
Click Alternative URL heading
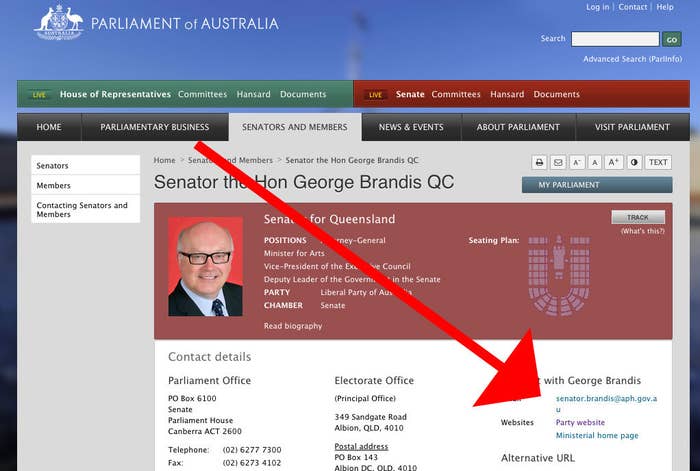pyautogui.click(x=538, y=458)
